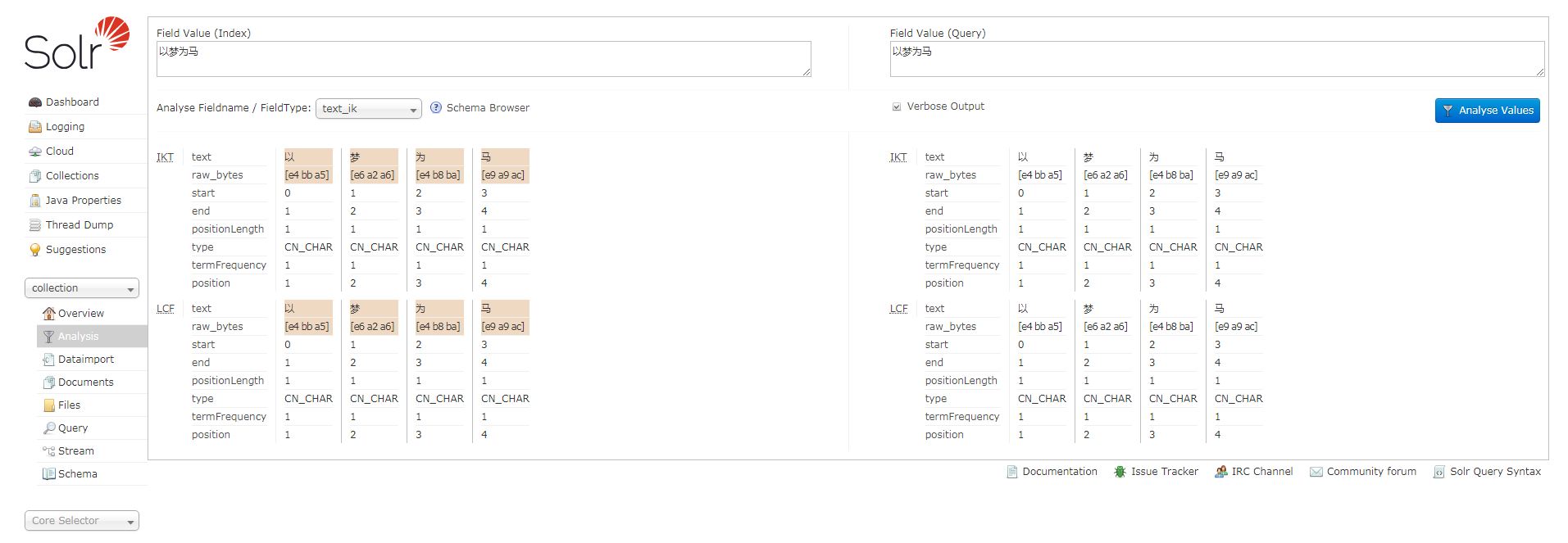Click the Field Value (Query) text area

tap(1216, 59)
